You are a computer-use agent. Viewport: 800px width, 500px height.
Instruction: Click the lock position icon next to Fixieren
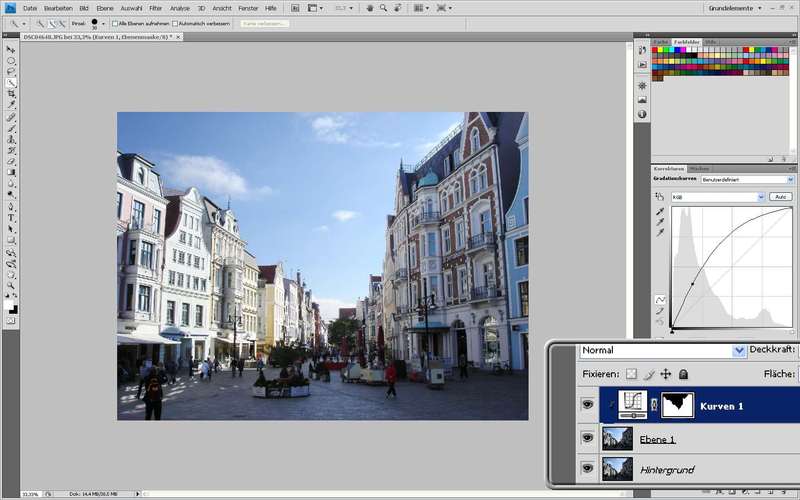(x=666, y=374)
